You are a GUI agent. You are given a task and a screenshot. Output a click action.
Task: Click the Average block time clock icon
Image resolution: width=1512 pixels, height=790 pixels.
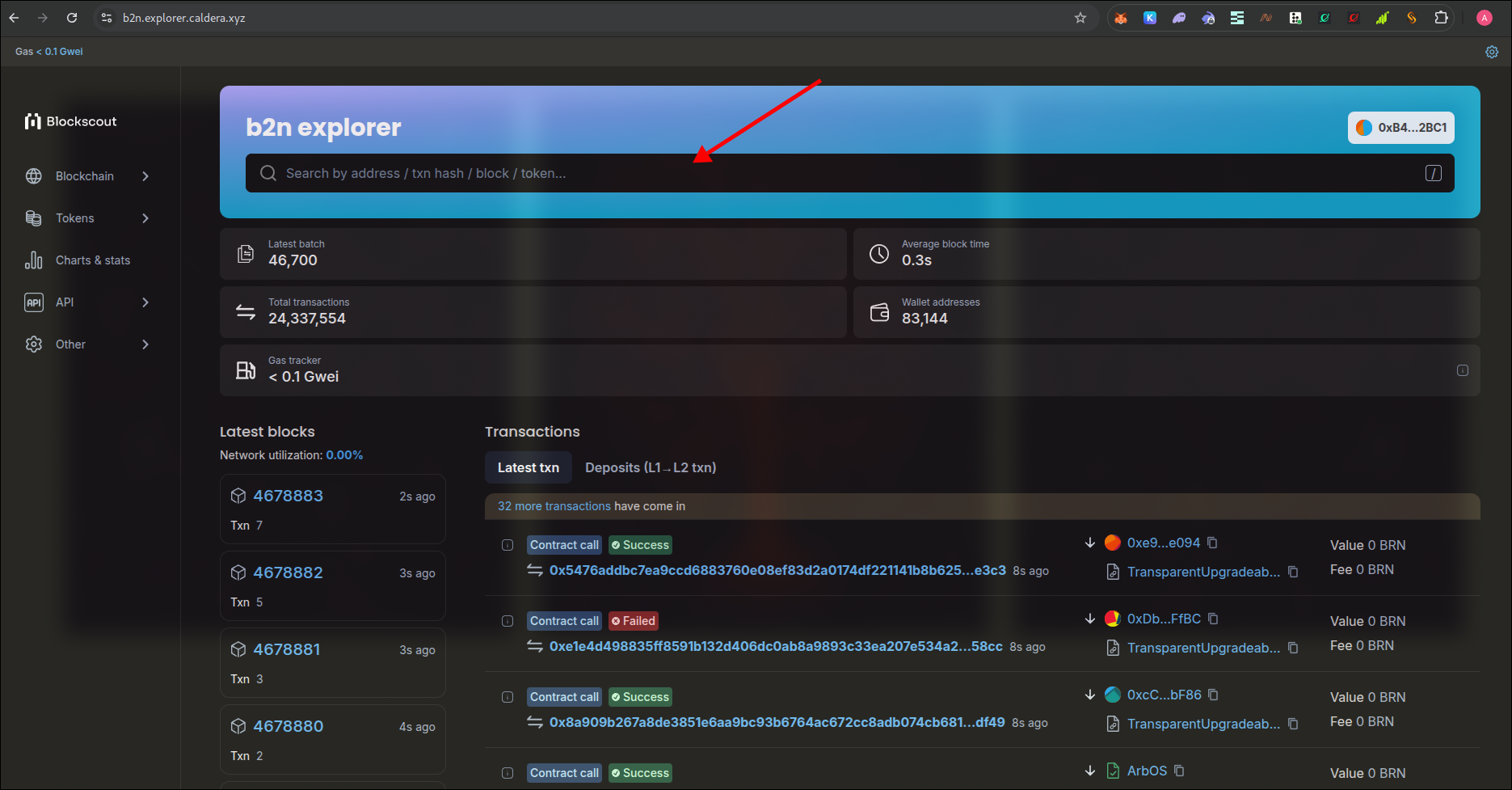[x=879, y=254]
